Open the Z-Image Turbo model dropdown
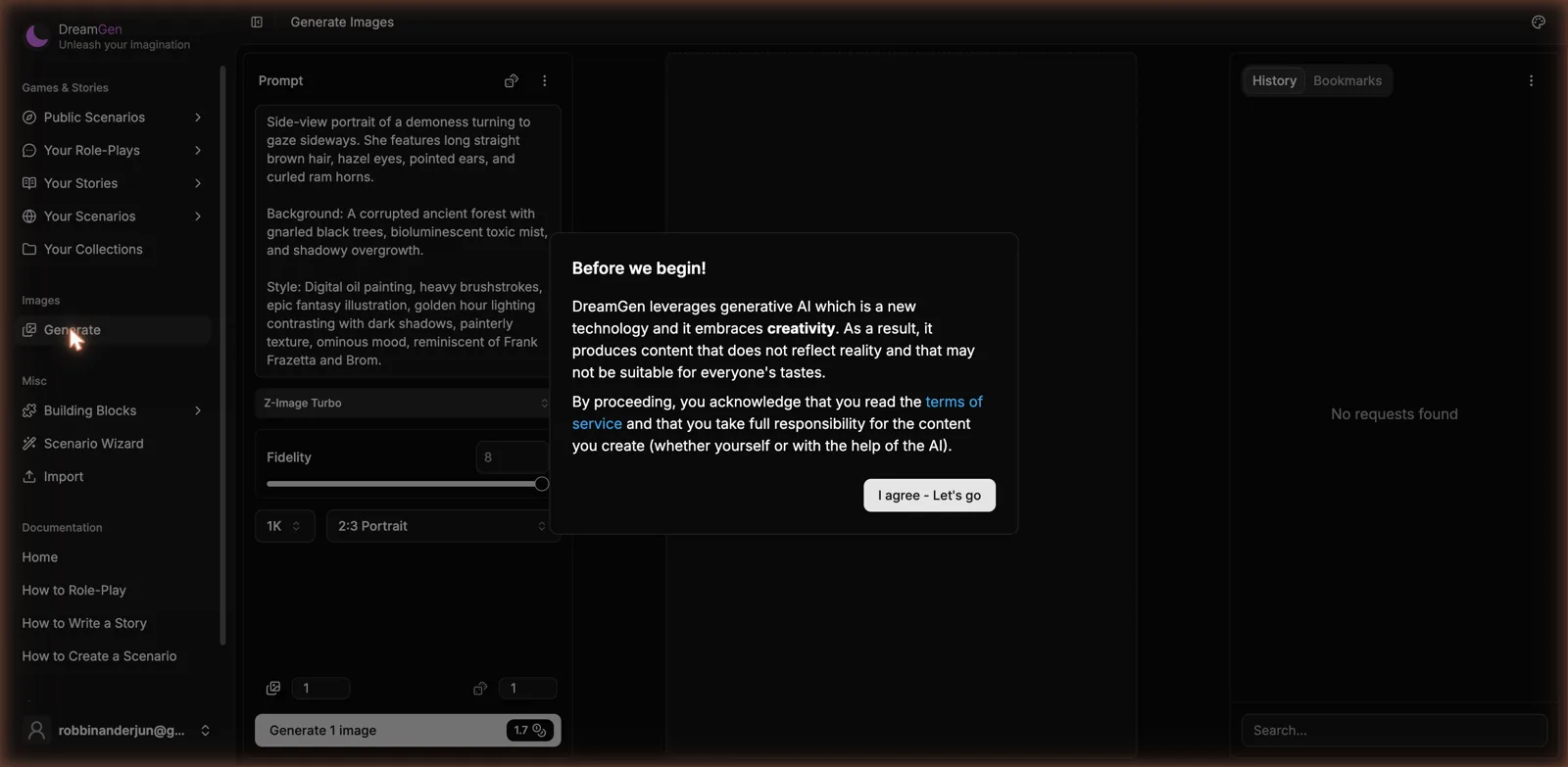1568x767 pixels. [407, 404]
